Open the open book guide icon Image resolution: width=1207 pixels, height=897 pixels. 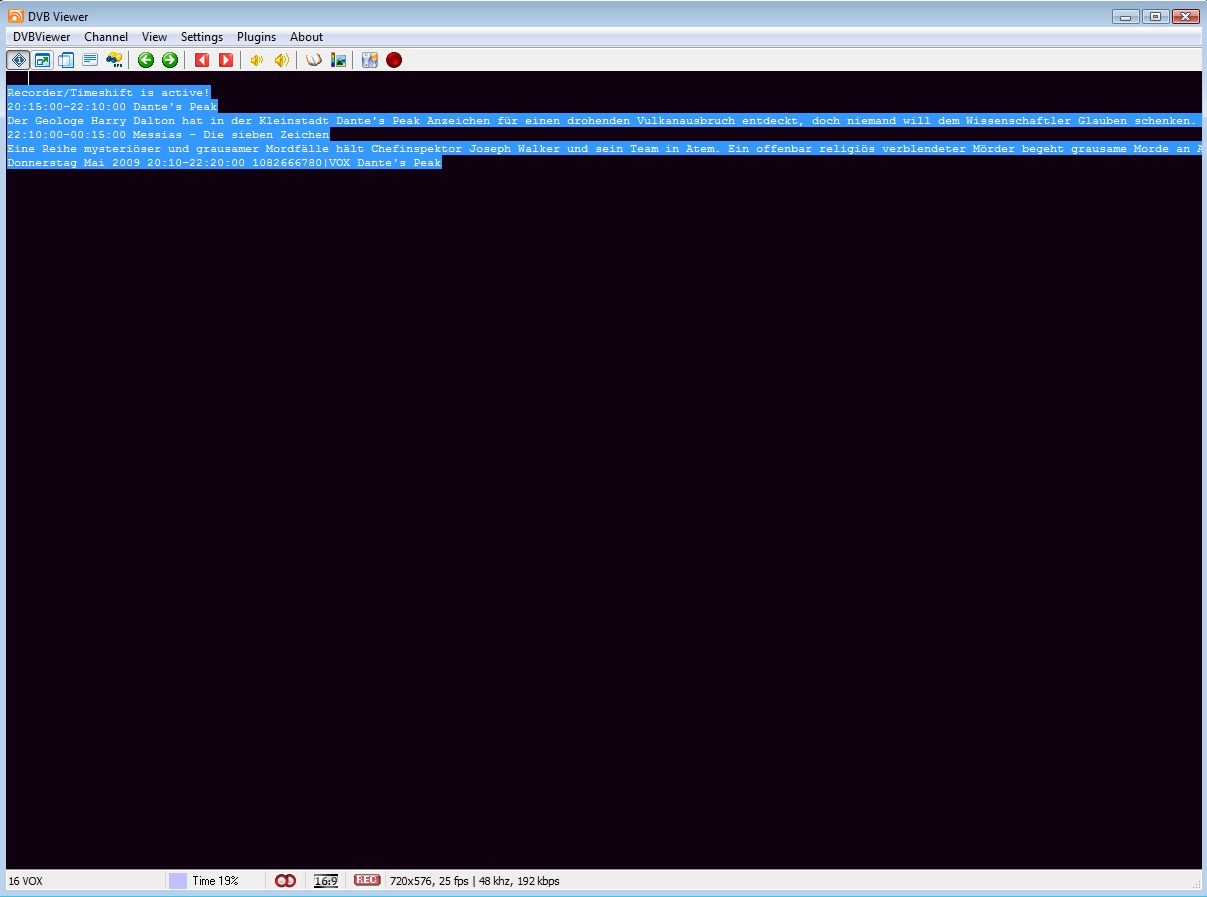[314, 60]
